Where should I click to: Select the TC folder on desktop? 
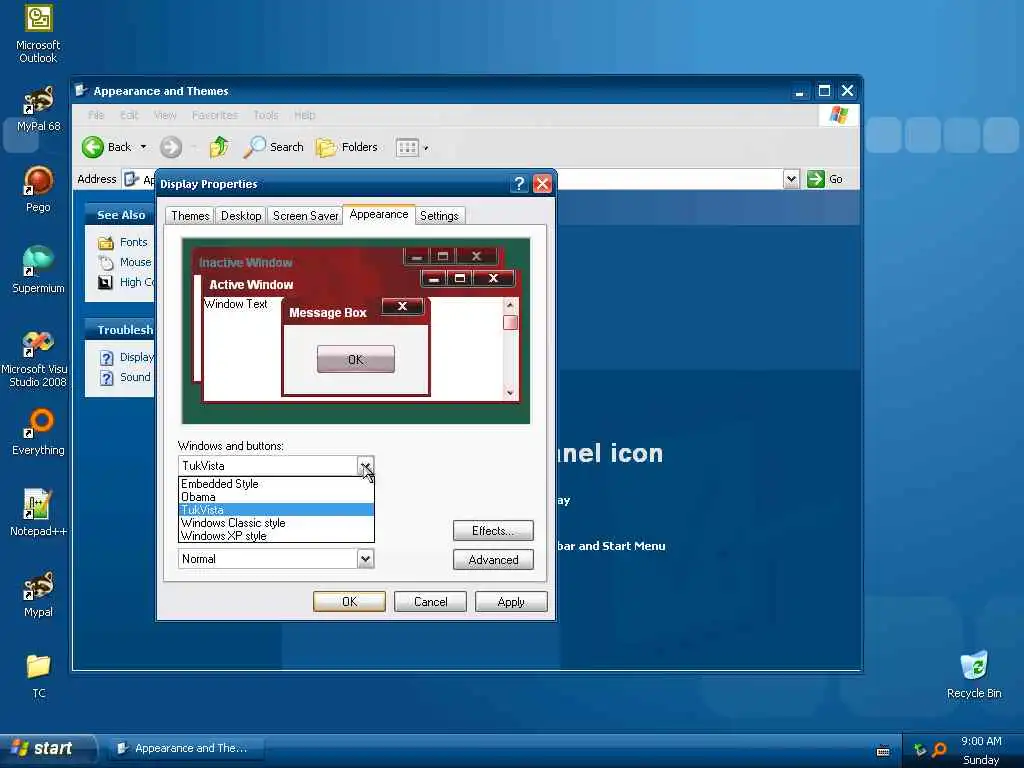(x=39, y=676)
